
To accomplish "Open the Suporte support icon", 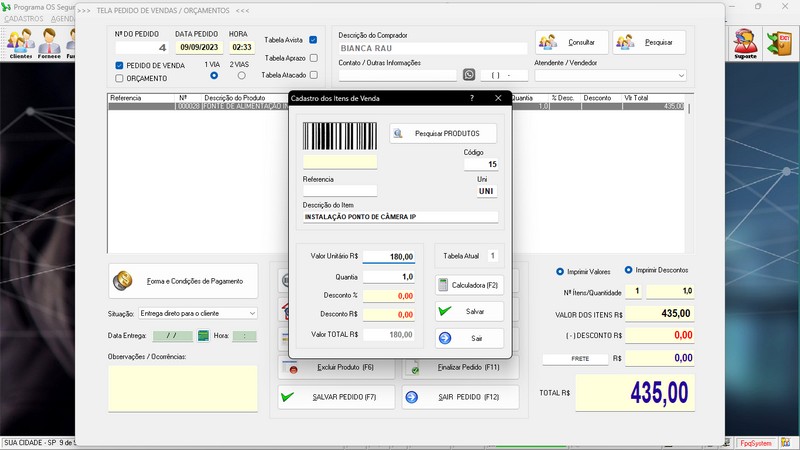I will [745, 43].
